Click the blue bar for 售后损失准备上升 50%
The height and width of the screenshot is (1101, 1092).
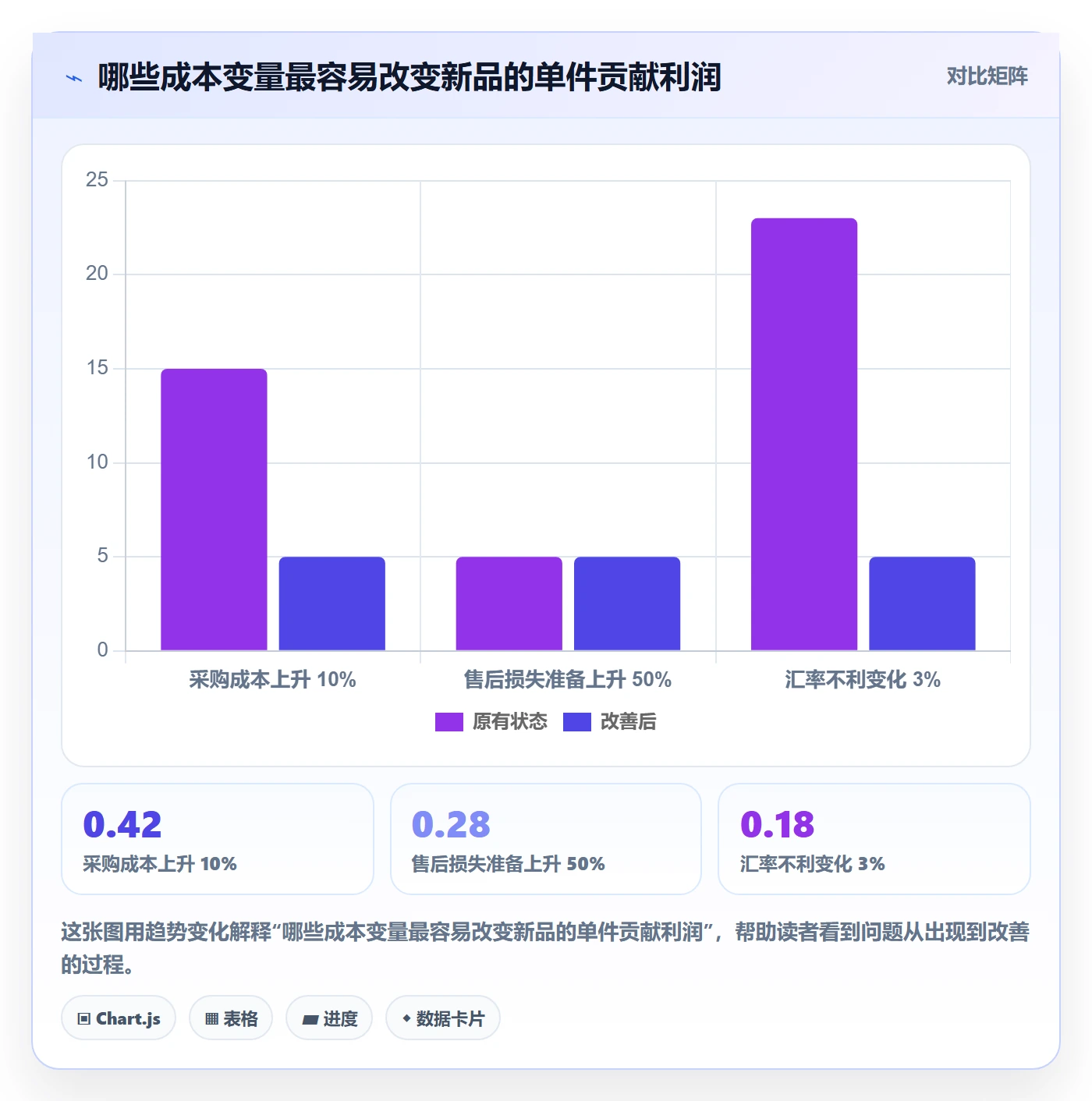coord(627,604)
